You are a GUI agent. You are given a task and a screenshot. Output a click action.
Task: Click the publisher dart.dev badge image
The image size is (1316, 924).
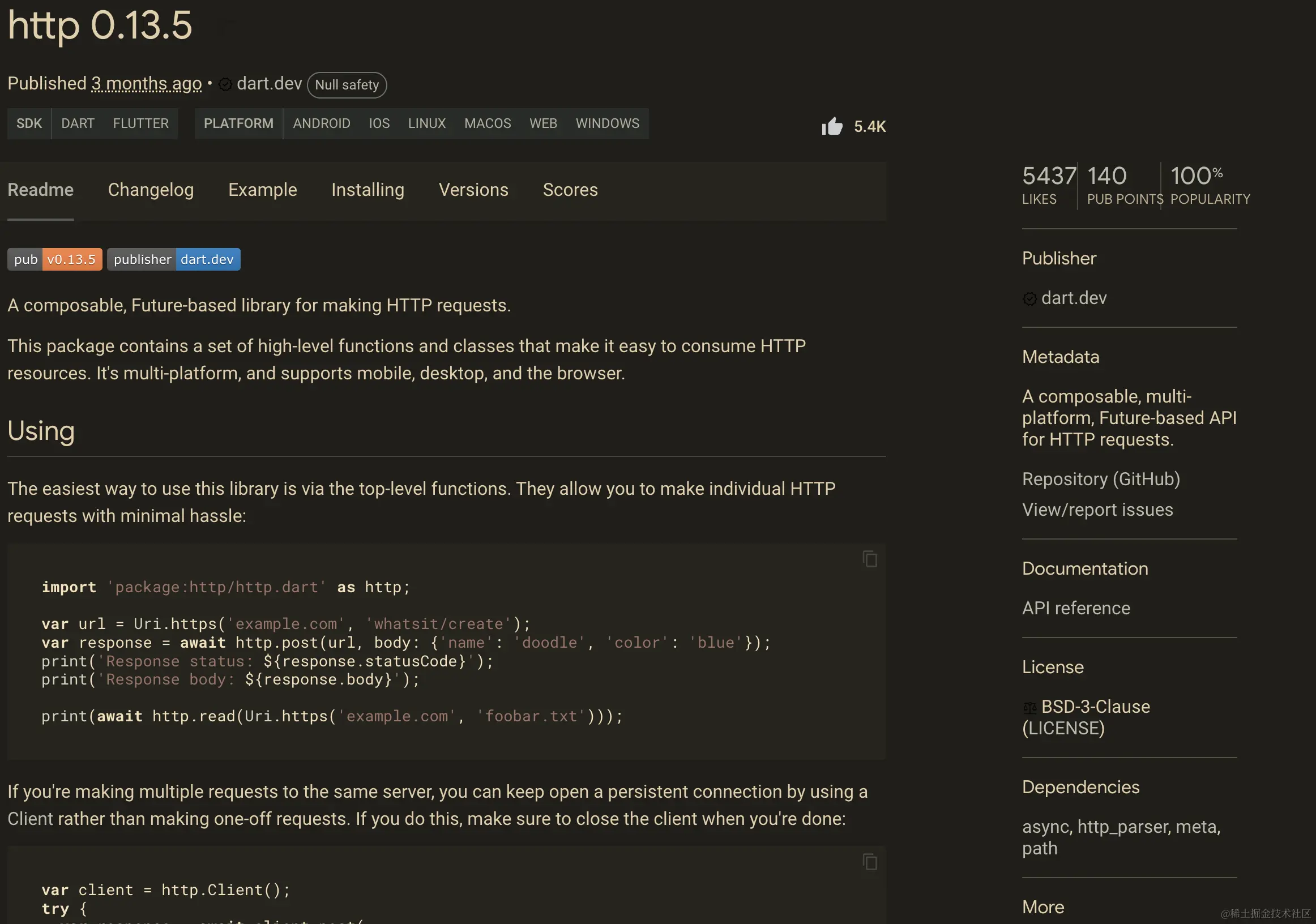coord(174,259)
